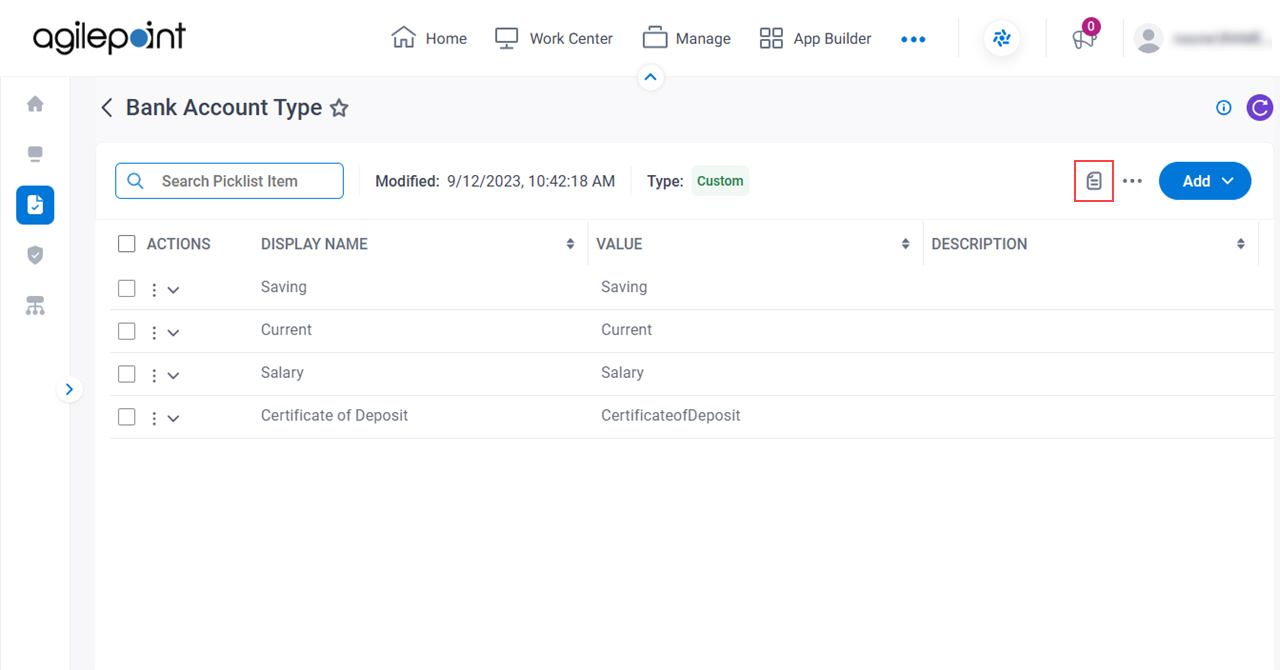Sort by Value column
The width and height of the screenshot is (1280, 670).
(x=905, y=244)
